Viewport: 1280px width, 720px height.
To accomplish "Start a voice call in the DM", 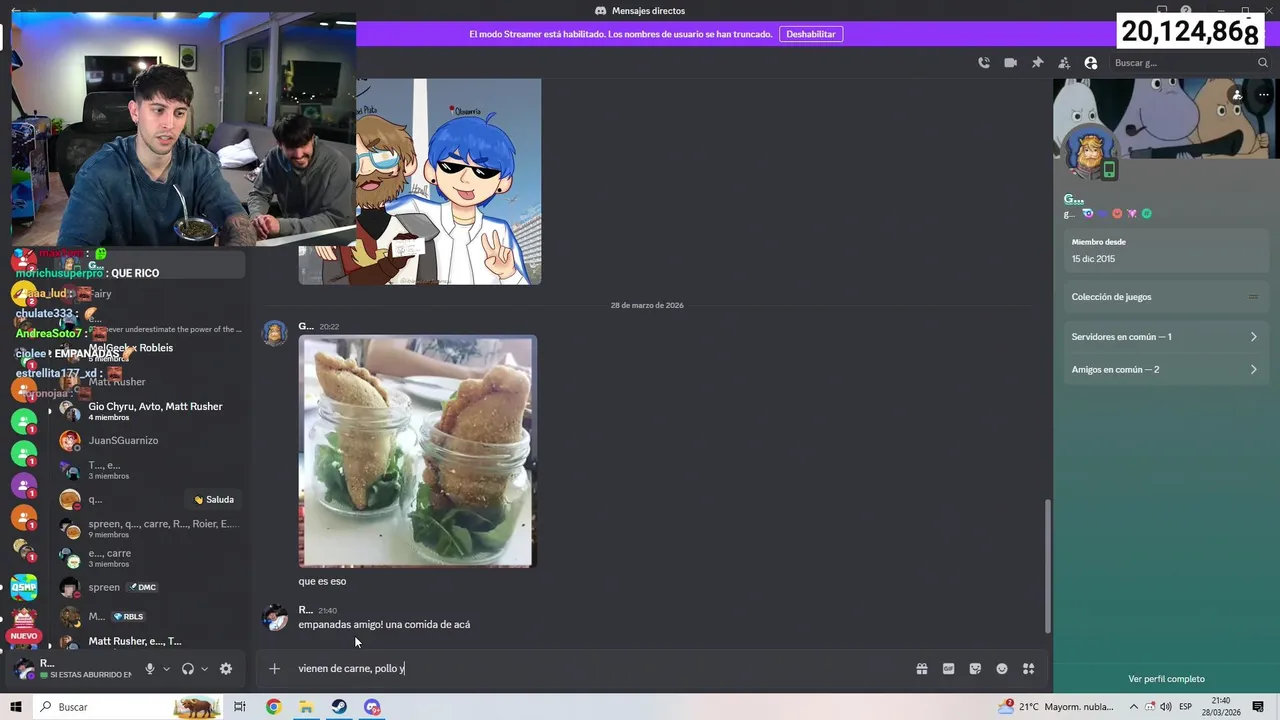I will coord(984,63).
